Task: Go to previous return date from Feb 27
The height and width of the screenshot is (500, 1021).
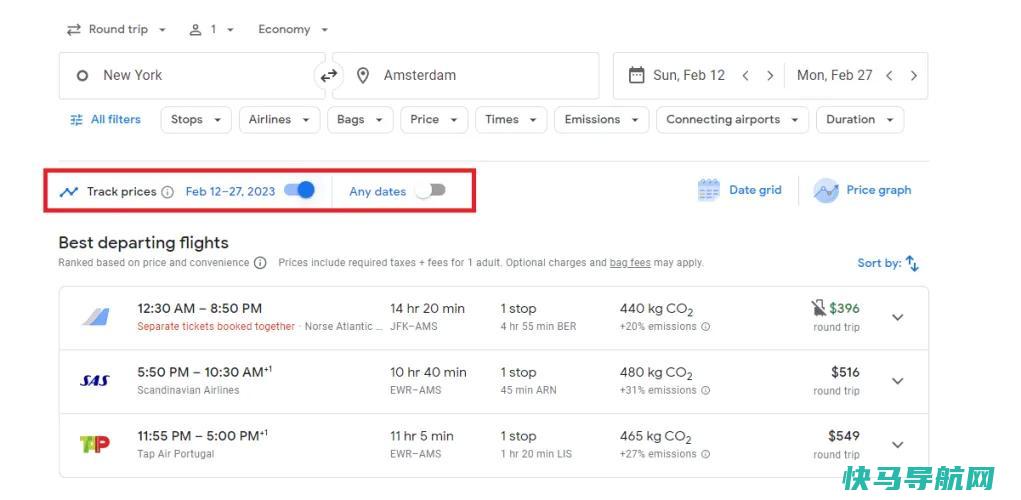Action: 889,76
